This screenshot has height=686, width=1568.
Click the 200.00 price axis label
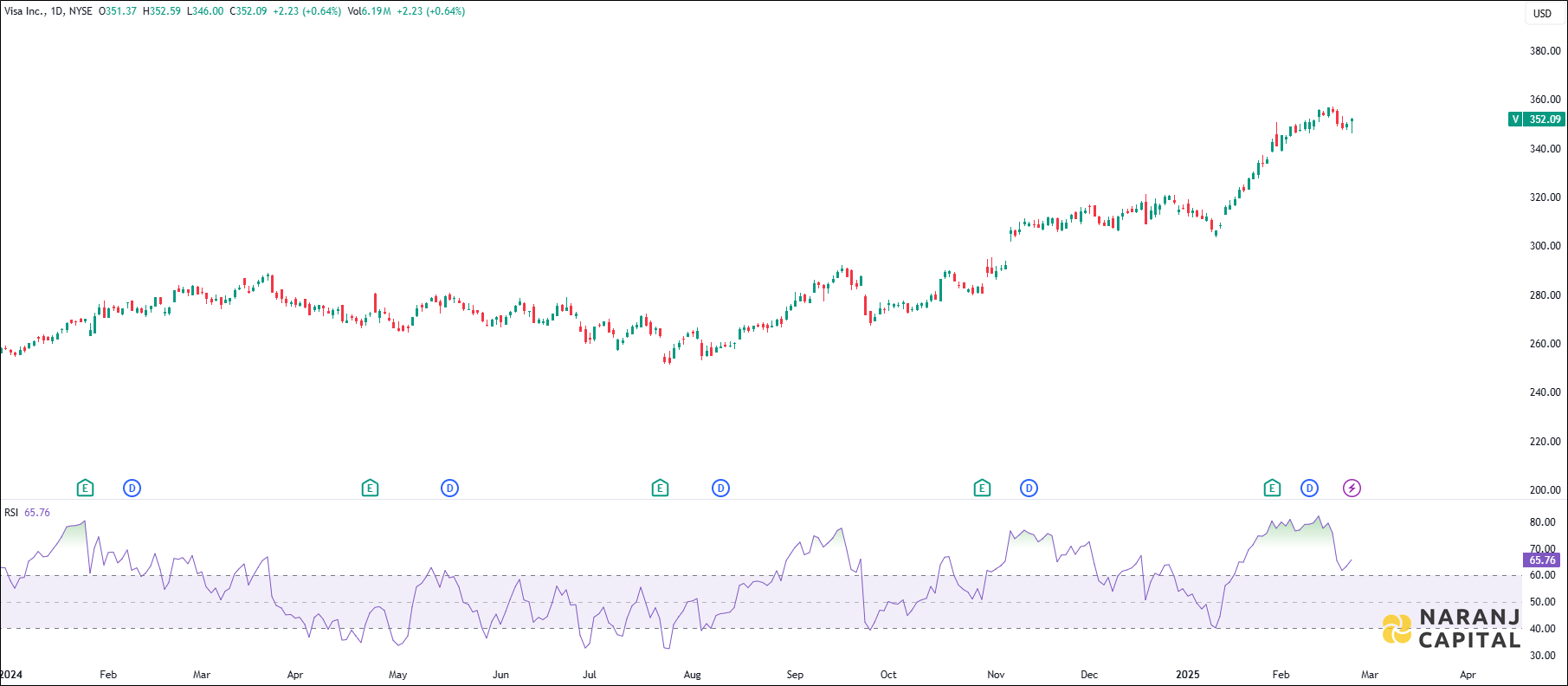(x=1545, y=490)
